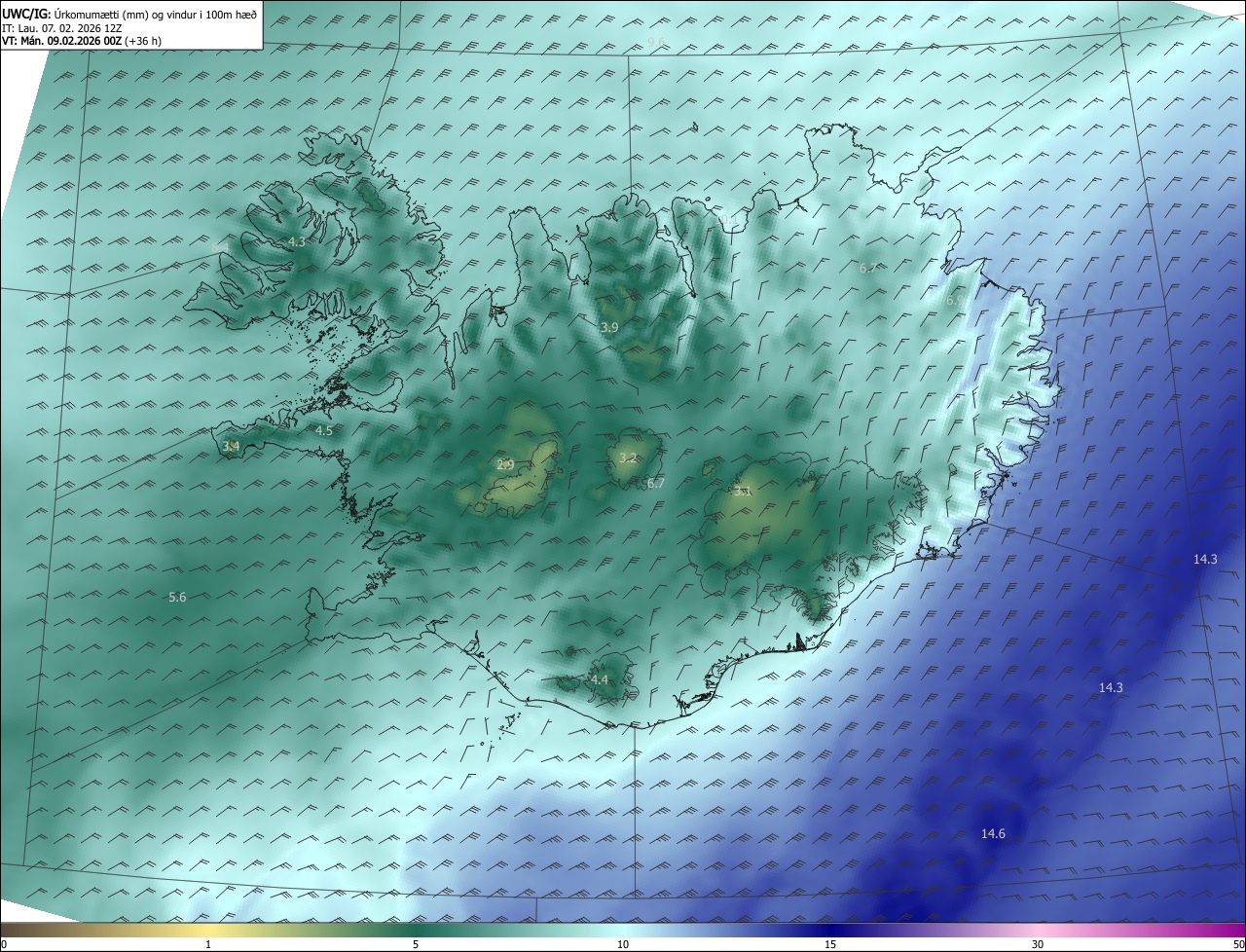The height and width of the screenshot is (952, 1246).
Task: Click the 10 tick on the color scale
Action: pyautogui.click(x=623, y=944)
